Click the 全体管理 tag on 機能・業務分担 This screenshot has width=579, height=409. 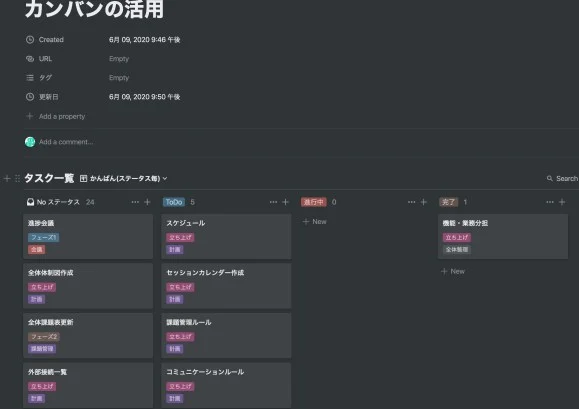click(457, 250)
